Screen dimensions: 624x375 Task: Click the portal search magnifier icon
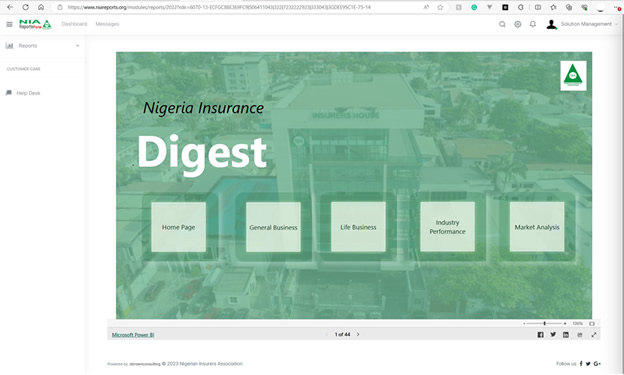[x=502, y=24]
